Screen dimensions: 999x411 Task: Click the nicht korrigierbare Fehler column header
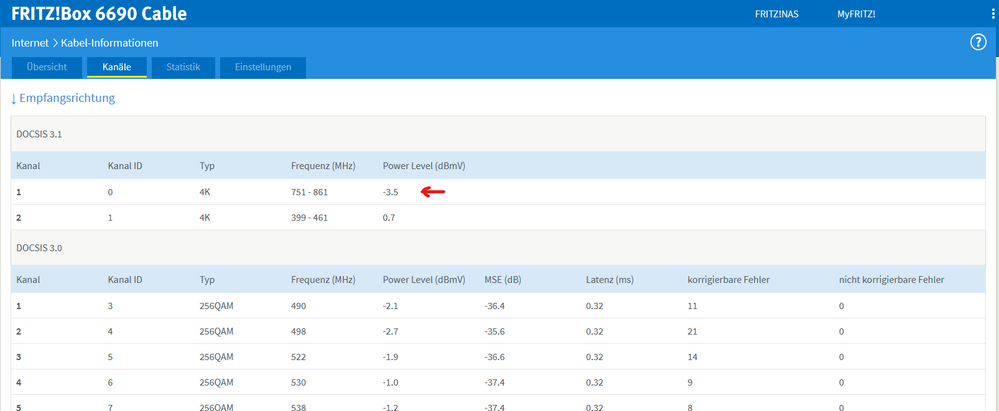(891, 280)
